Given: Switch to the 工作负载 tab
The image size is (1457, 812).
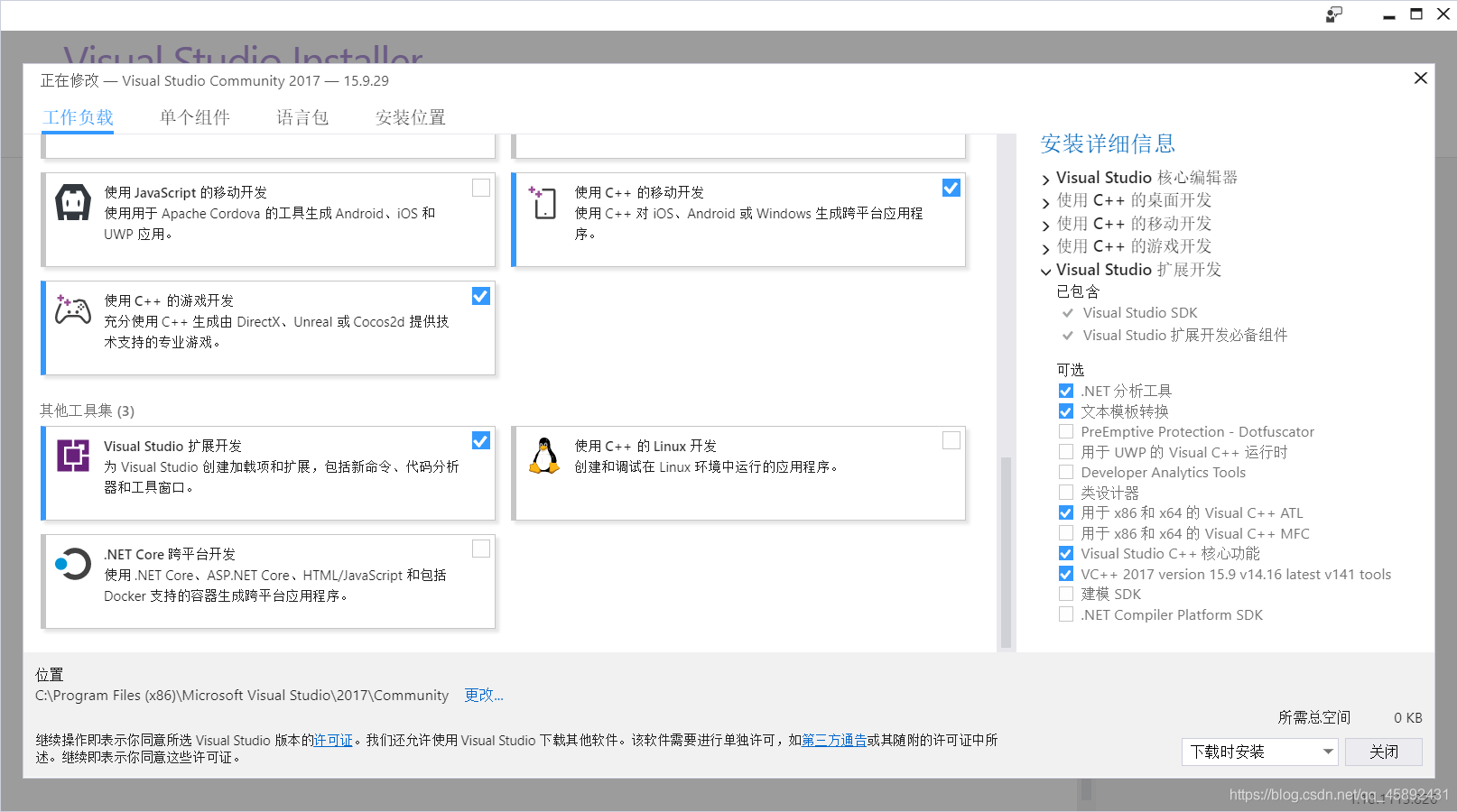Looking at the screenshot, I should (79, 117).
